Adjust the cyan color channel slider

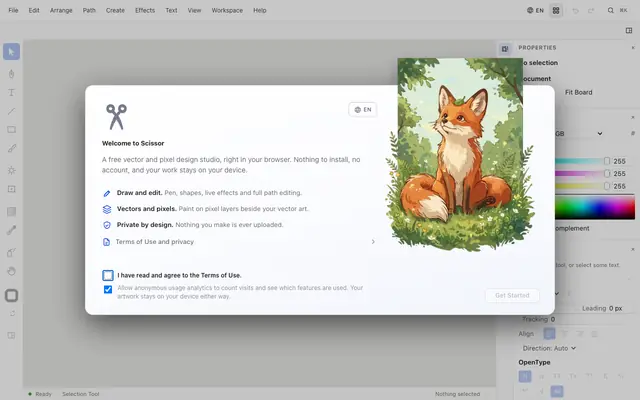[x=583, y=161]
